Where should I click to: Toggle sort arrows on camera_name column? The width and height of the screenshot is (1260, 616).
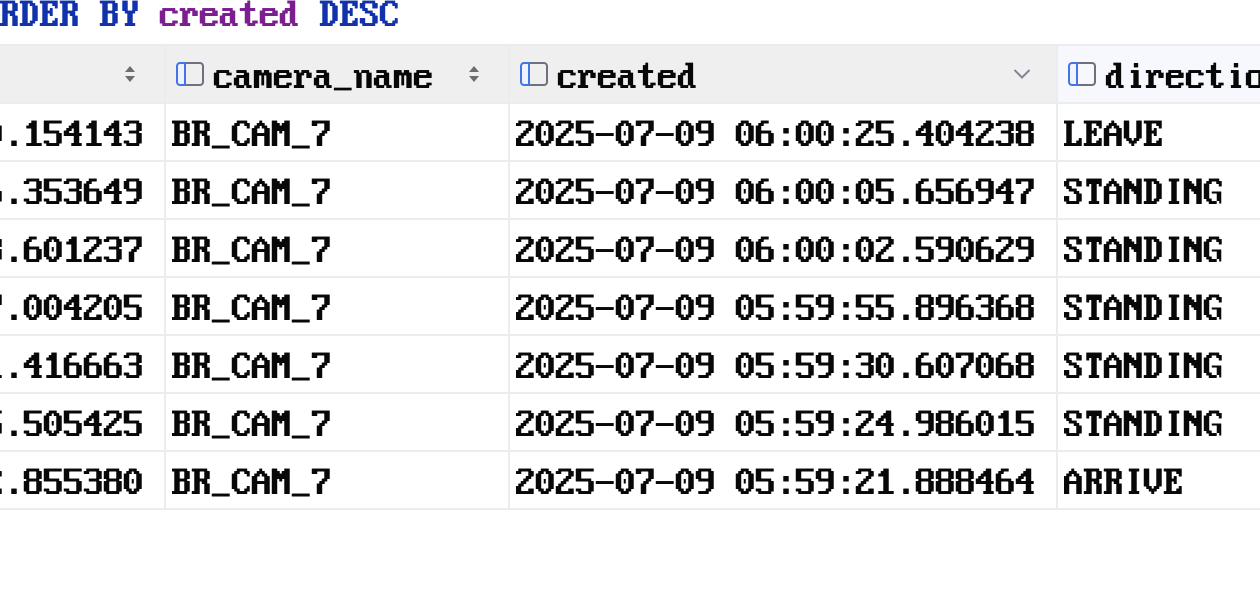474,75
